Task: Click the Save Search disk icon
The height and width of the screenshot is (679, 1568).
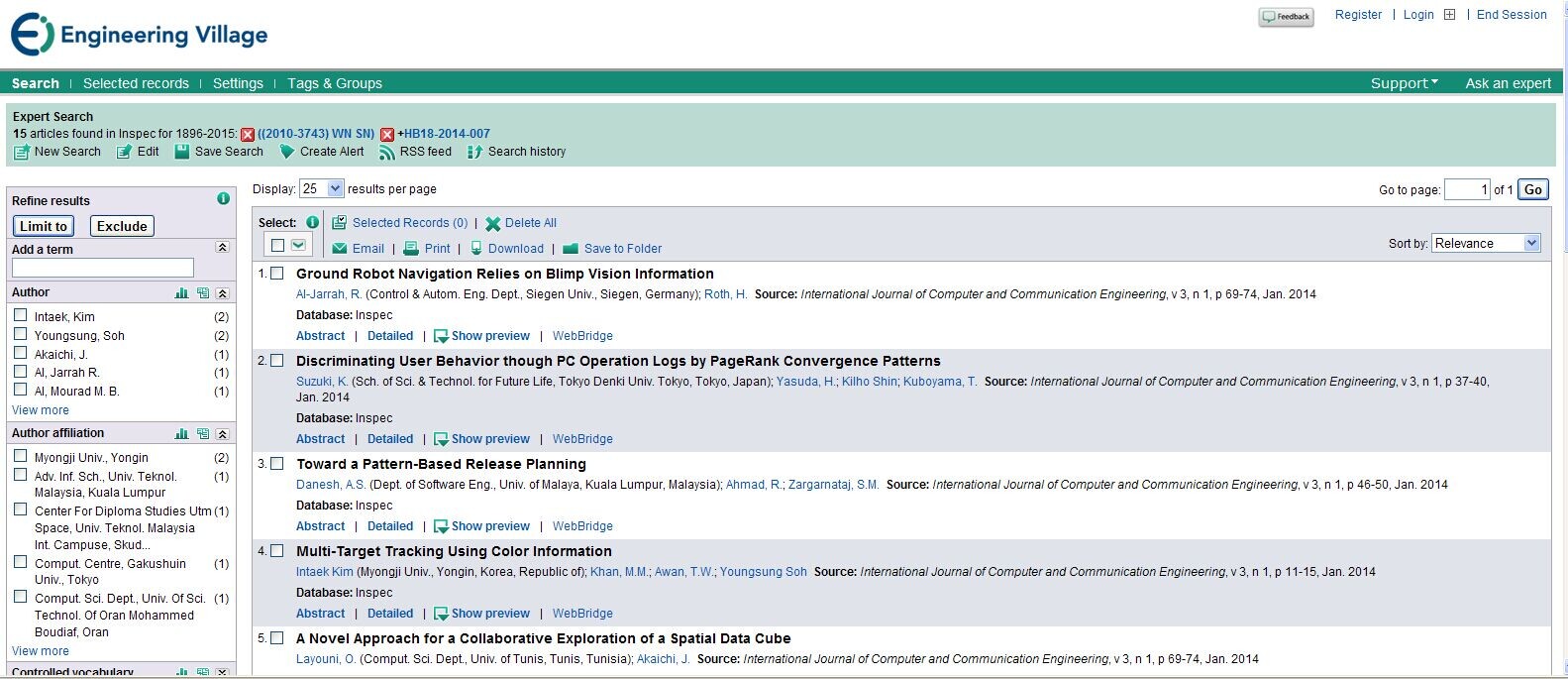Action: (x=182, y=152)
